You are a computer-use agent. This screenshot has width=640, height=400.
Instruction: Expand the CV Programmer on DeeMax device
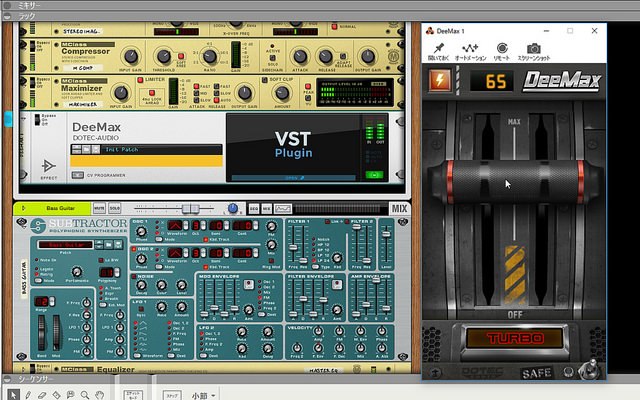coord(78,175)
